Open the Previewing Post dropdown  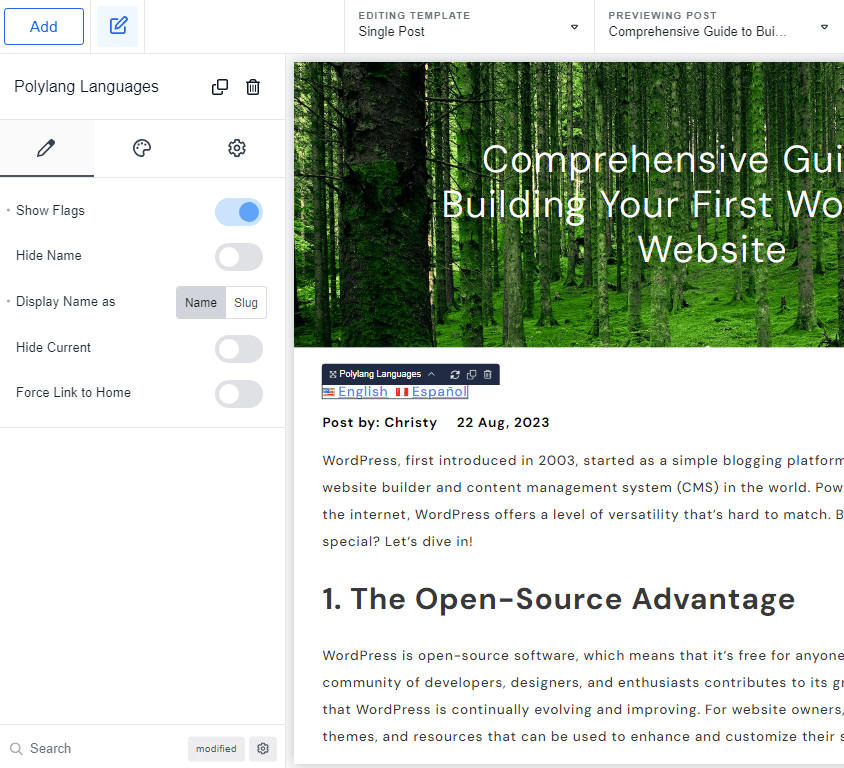tap(719, 26)
